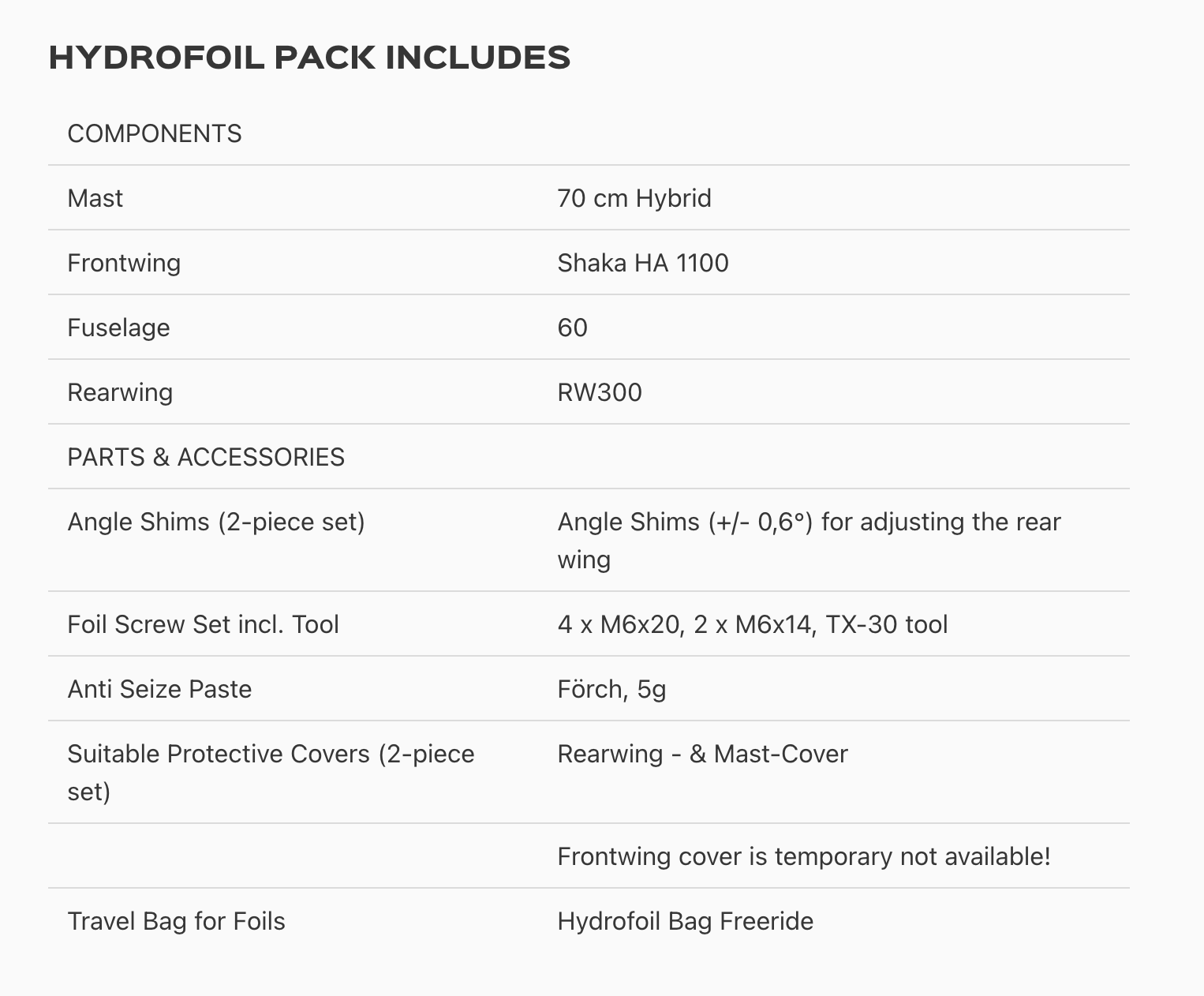Click the angle shims description text
The width and height of the screenshot is (1204, 996).
click(x=808, y=522)
